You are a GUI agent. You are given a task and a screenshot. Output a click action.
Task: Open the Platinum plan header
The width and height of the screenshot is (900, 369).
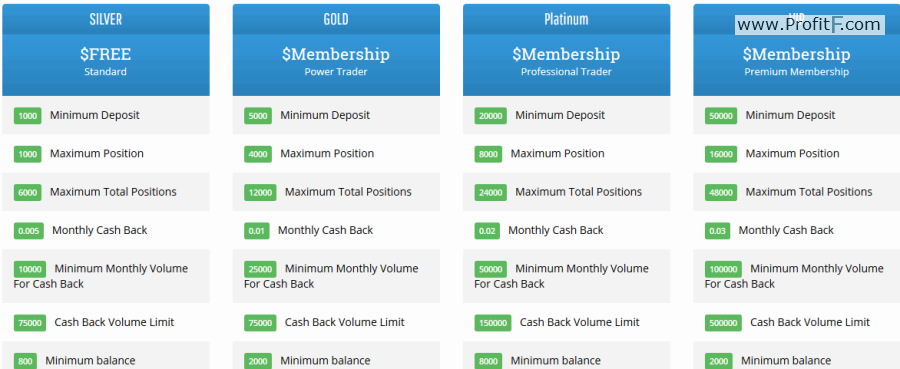(567, 19)
